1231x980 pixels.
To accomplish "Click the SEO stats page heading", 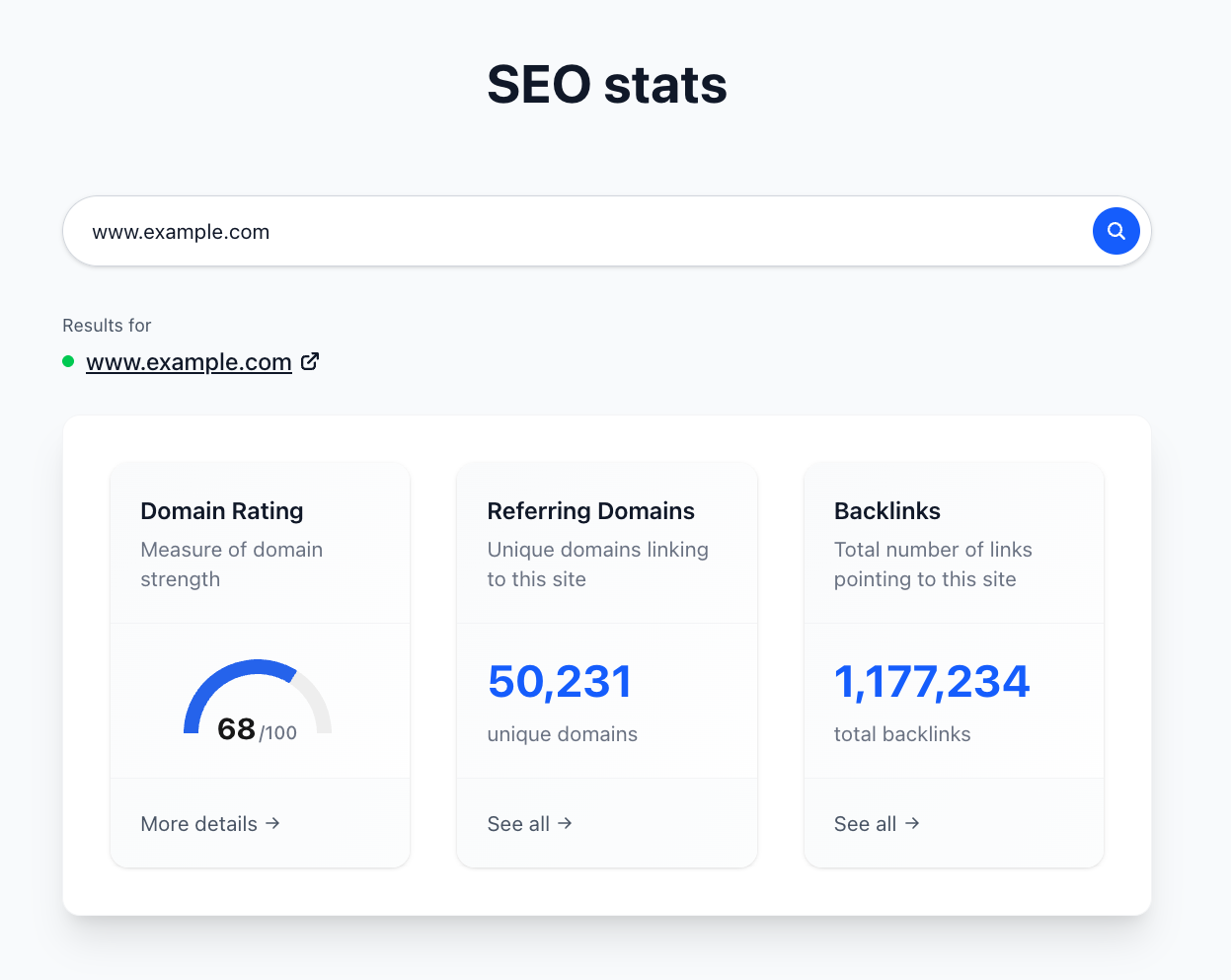I will pyautogui.click(x=606, y=86).
